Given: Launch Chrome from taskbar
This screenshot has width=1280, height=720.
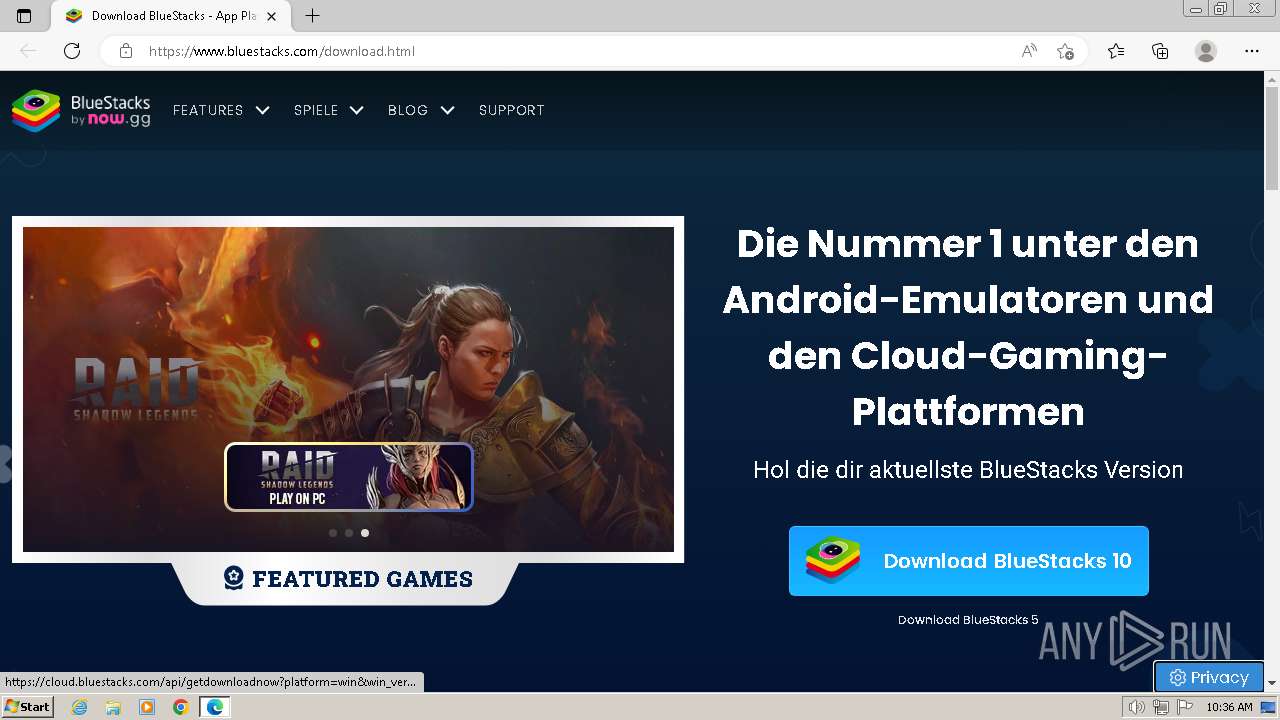Looking at the screenshot, I should click(x=181, y=707).
